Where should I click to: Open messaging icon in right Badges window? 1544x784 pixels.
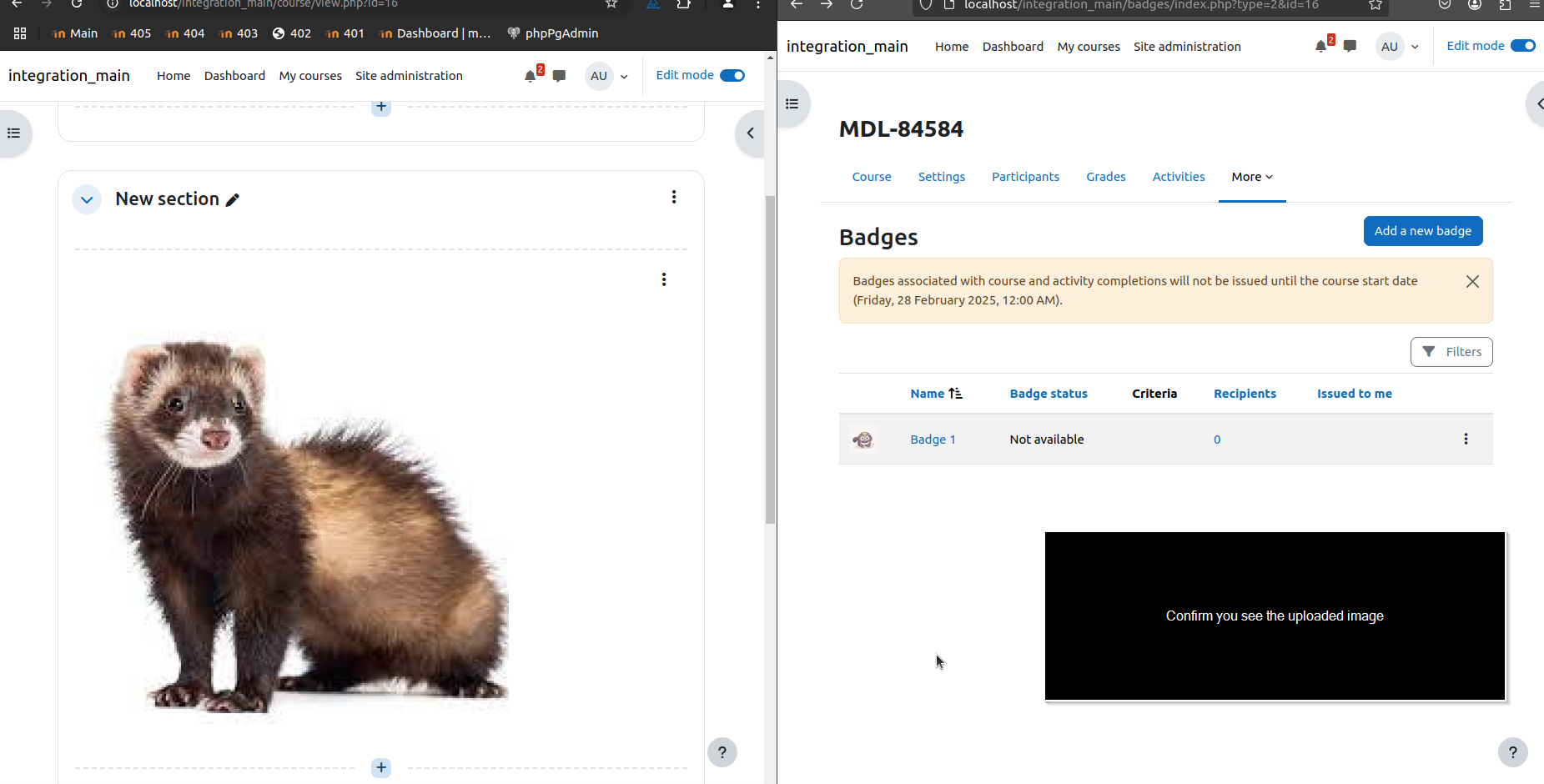tap(1350, 47)
